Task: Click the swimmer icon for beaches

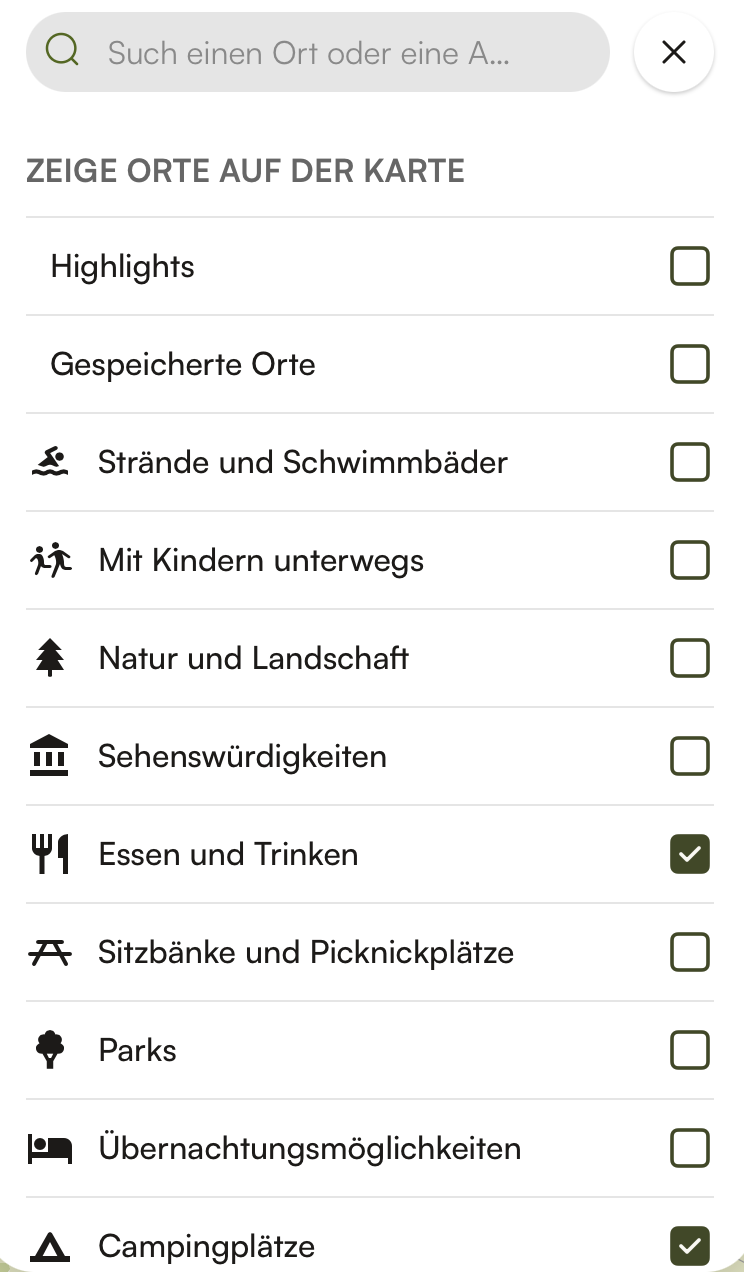Action: tap(49, 462)
